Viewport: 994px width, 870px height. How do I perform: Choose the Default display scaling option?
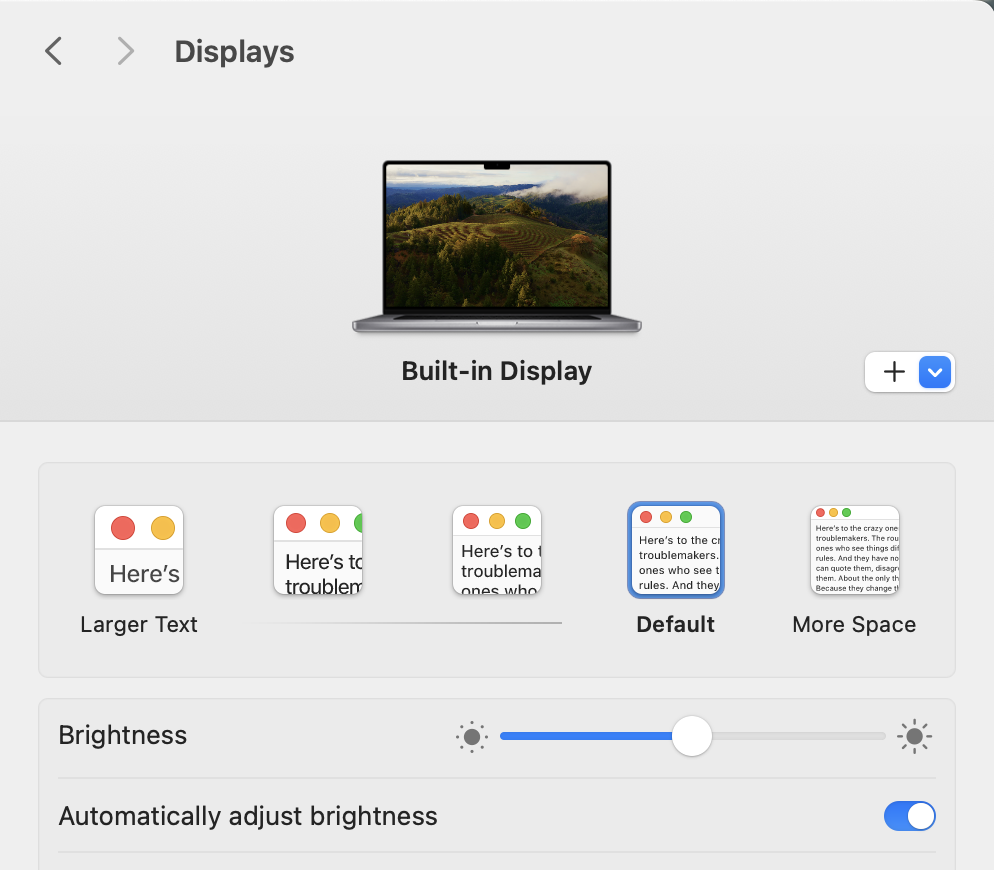tap(676, 550)
